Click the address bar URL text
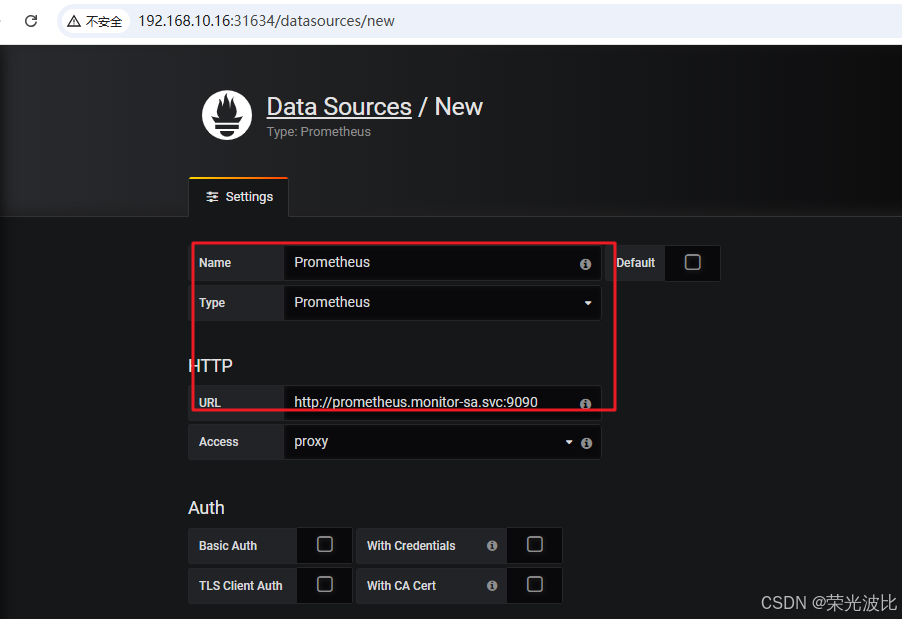 (x=266, y=21)
